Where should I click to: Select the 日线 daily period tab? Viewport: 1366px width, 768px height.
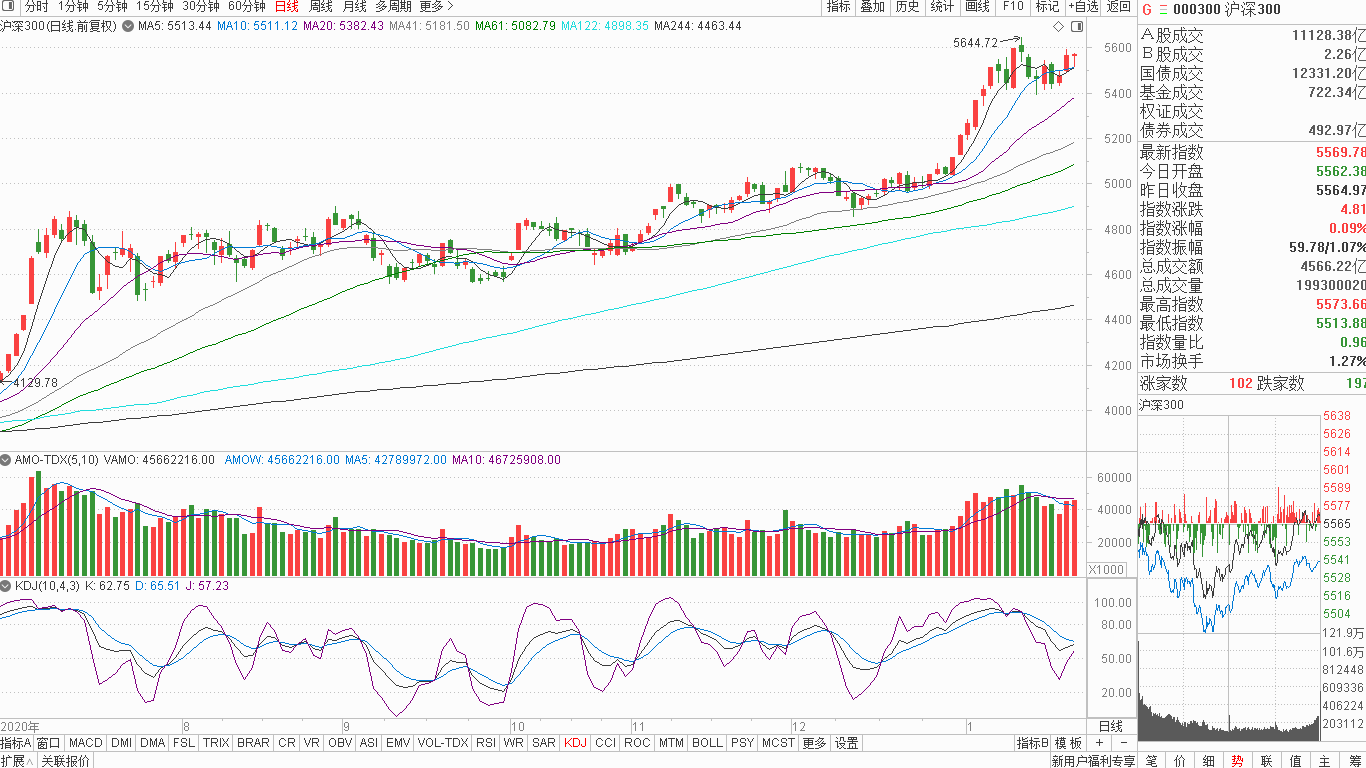[x=286, y=7]
